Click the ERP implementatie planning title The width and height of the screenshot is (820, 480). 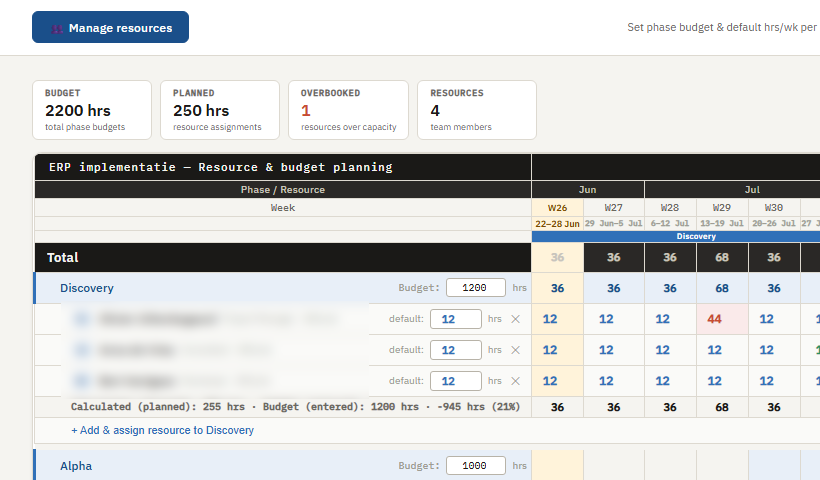coord(220,167)
